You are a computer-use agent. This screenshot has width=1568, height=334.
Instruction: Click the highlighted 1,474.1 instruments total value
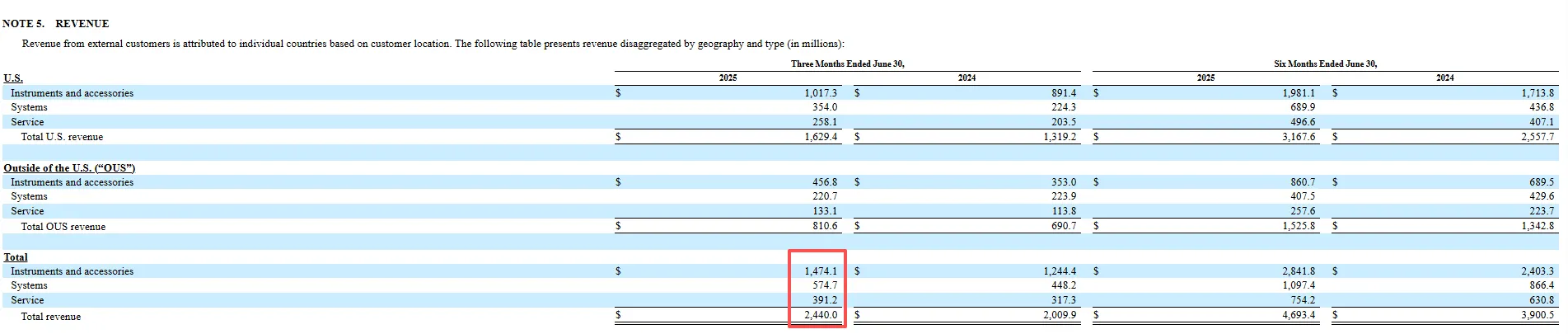pos(821,271)
